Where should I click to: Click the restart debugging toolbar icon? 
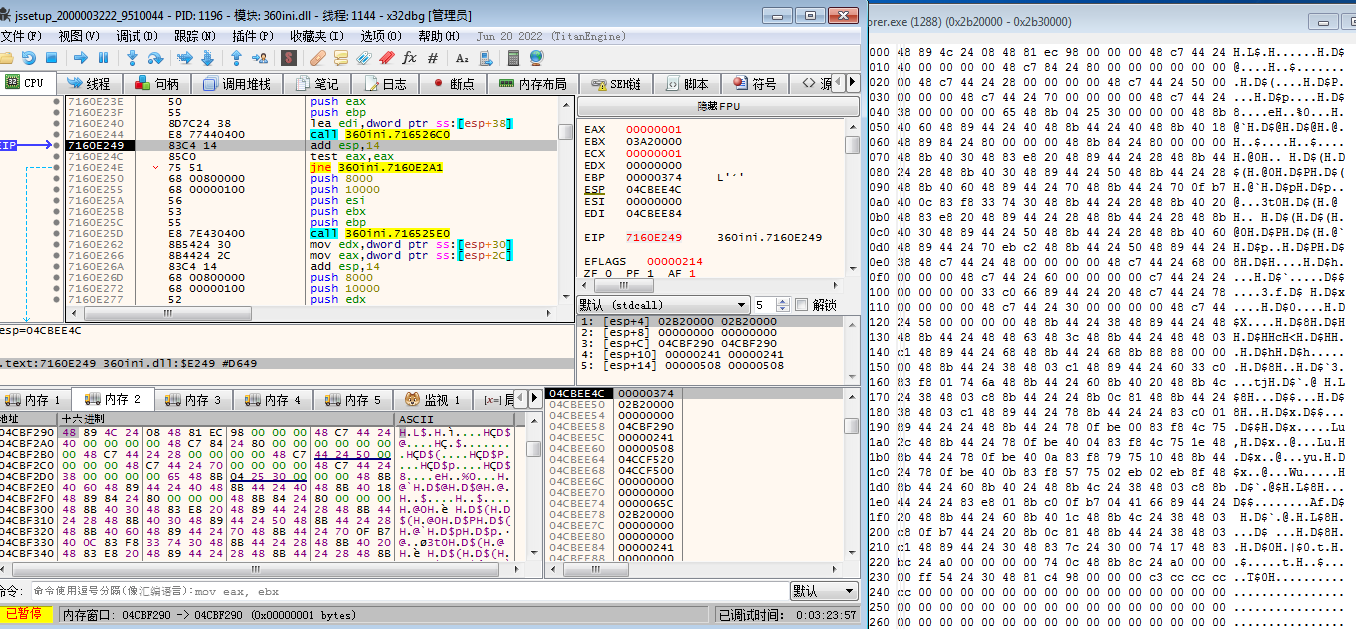(28, 58)
